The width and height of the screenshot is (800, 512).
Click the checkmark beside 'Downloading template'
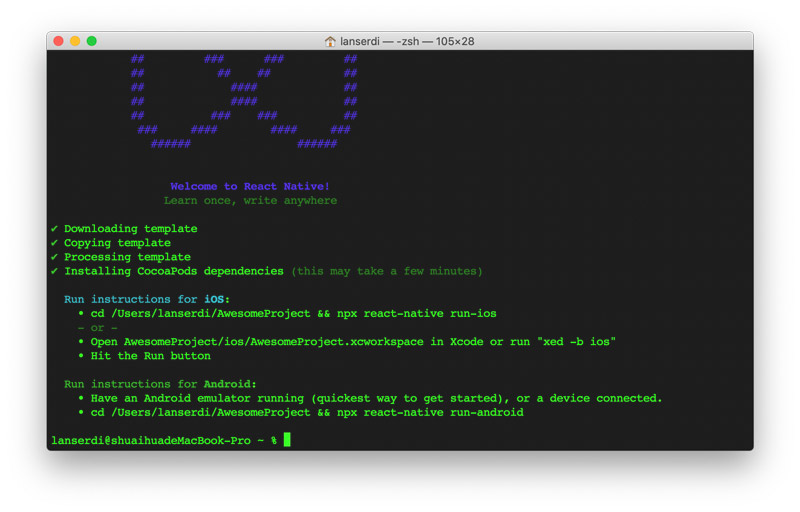(x=55, y=228)
